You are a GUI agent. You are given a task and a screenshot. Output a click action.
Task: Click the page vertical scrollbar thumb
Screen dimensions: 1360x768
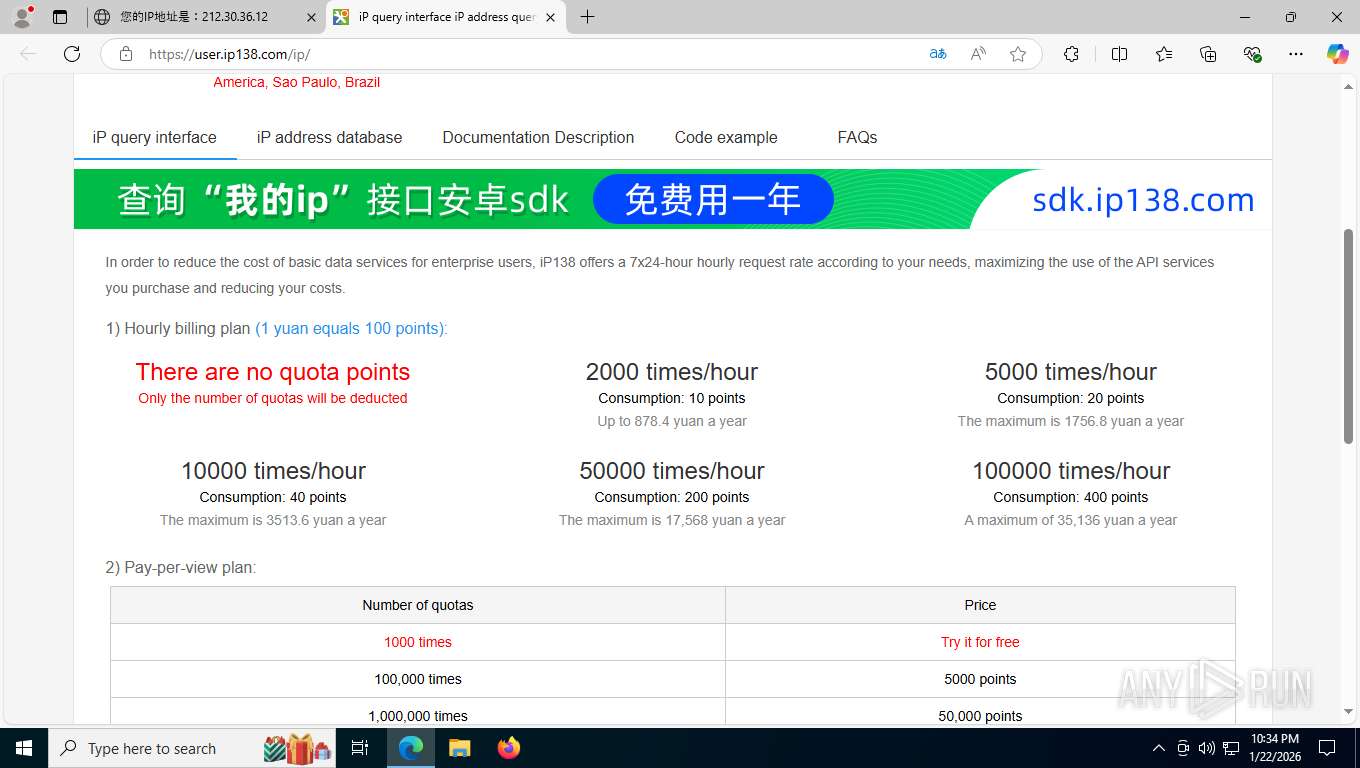point(1348,336)
